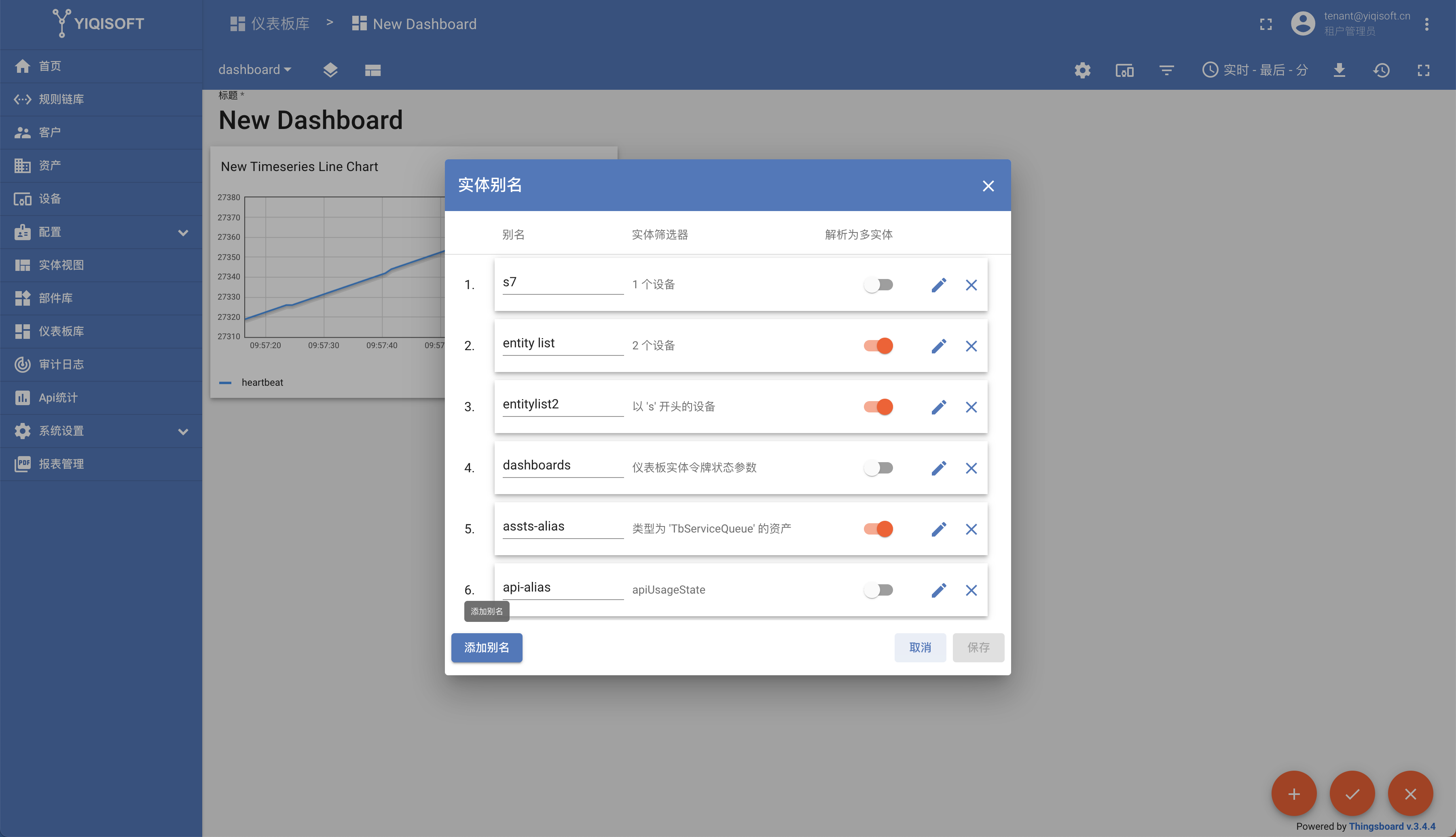Click the export dashboard download icon
This screenshot has height=837, width=1456.
point(1339,70)
